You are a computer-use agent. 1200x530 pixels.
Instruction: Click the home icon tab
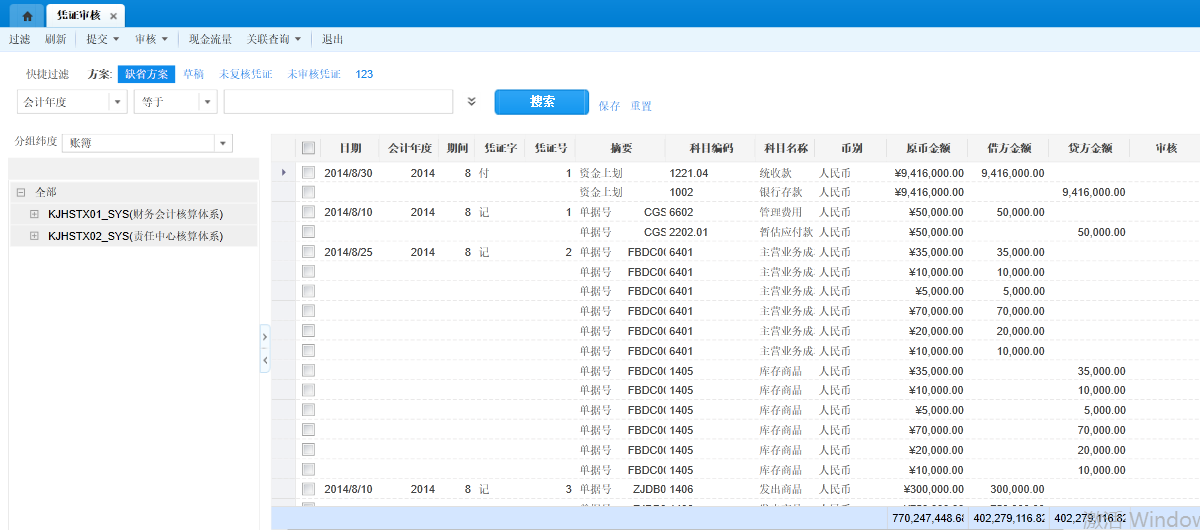(x=27, y=16)
